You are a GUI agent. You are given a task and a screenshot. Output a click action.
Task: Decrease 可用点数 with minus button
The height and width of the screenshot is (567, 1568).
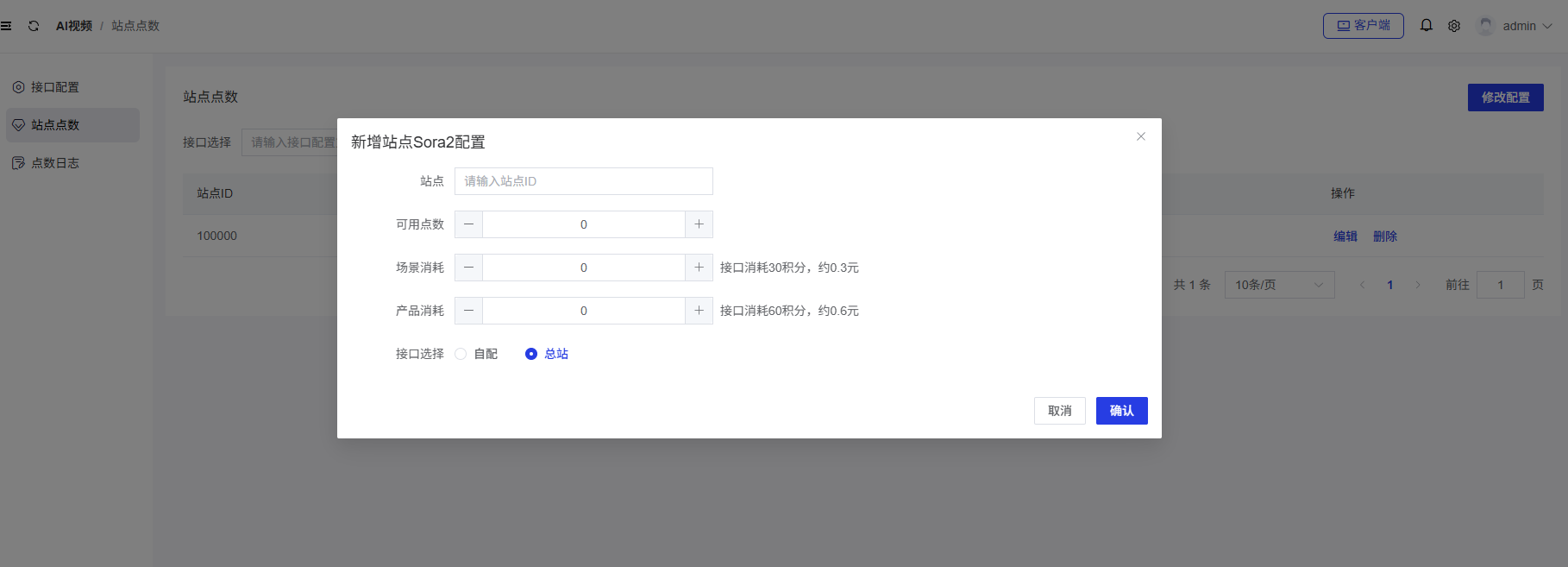468,224
